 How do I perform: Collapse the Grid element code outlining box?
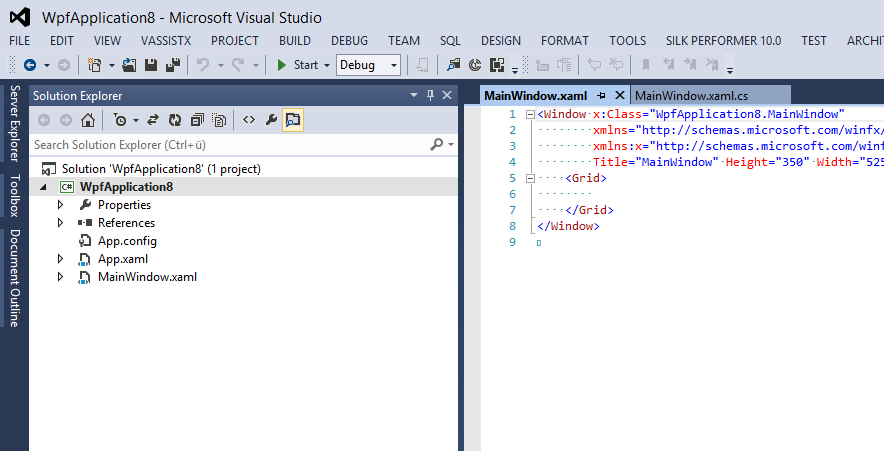point(530,178)
